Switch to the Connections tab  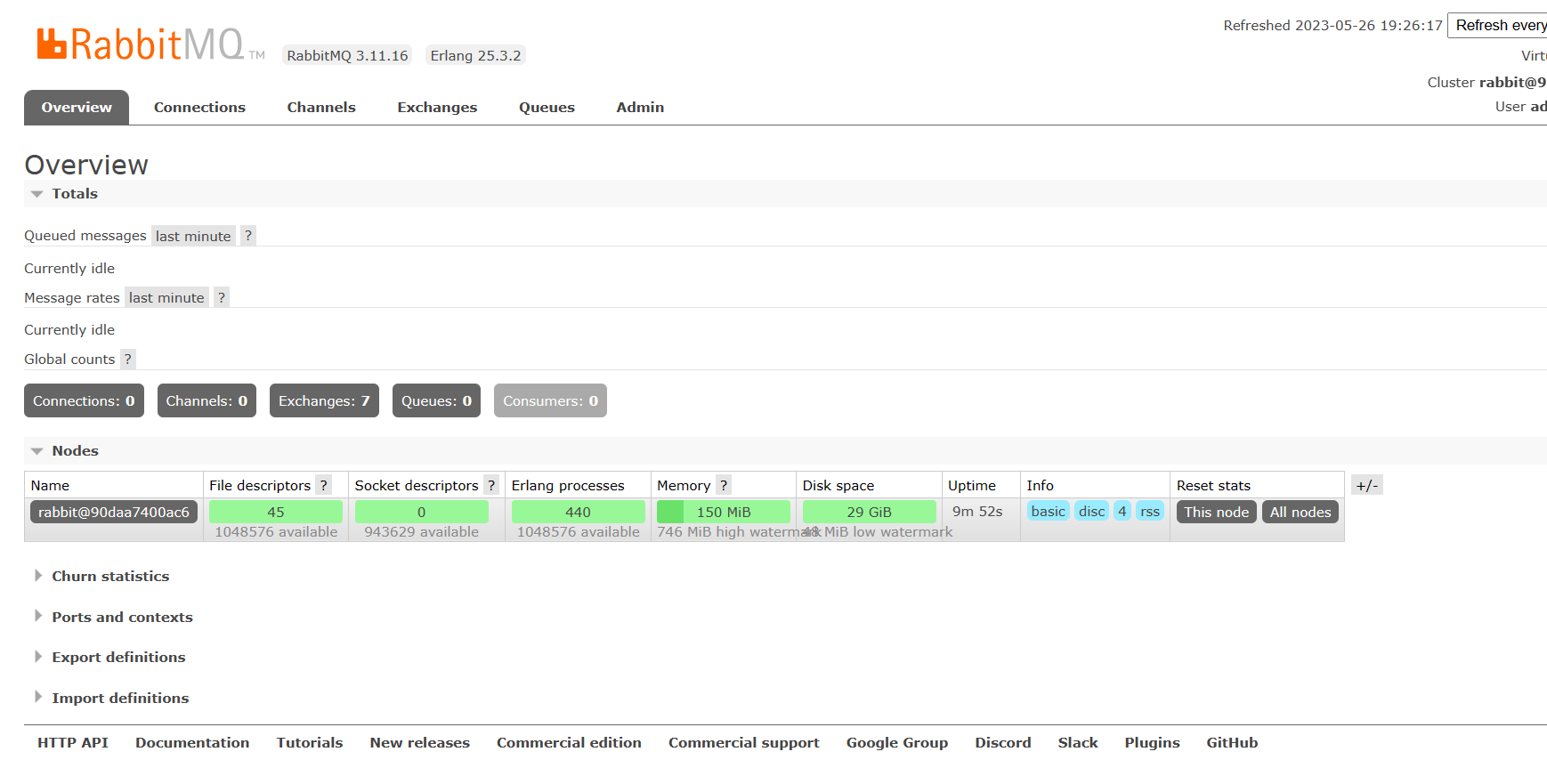pos(199,107)
